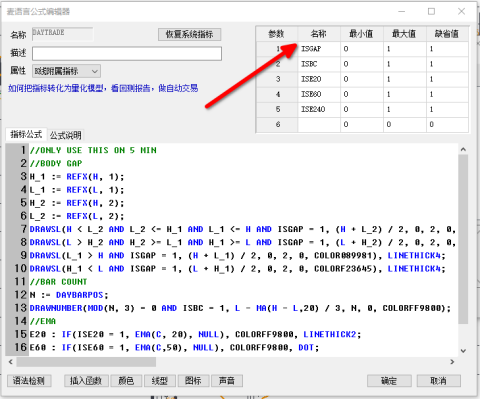Click the code editor scroll up arrow
This screenshot has height=399, width=480.
click(463, 150)
